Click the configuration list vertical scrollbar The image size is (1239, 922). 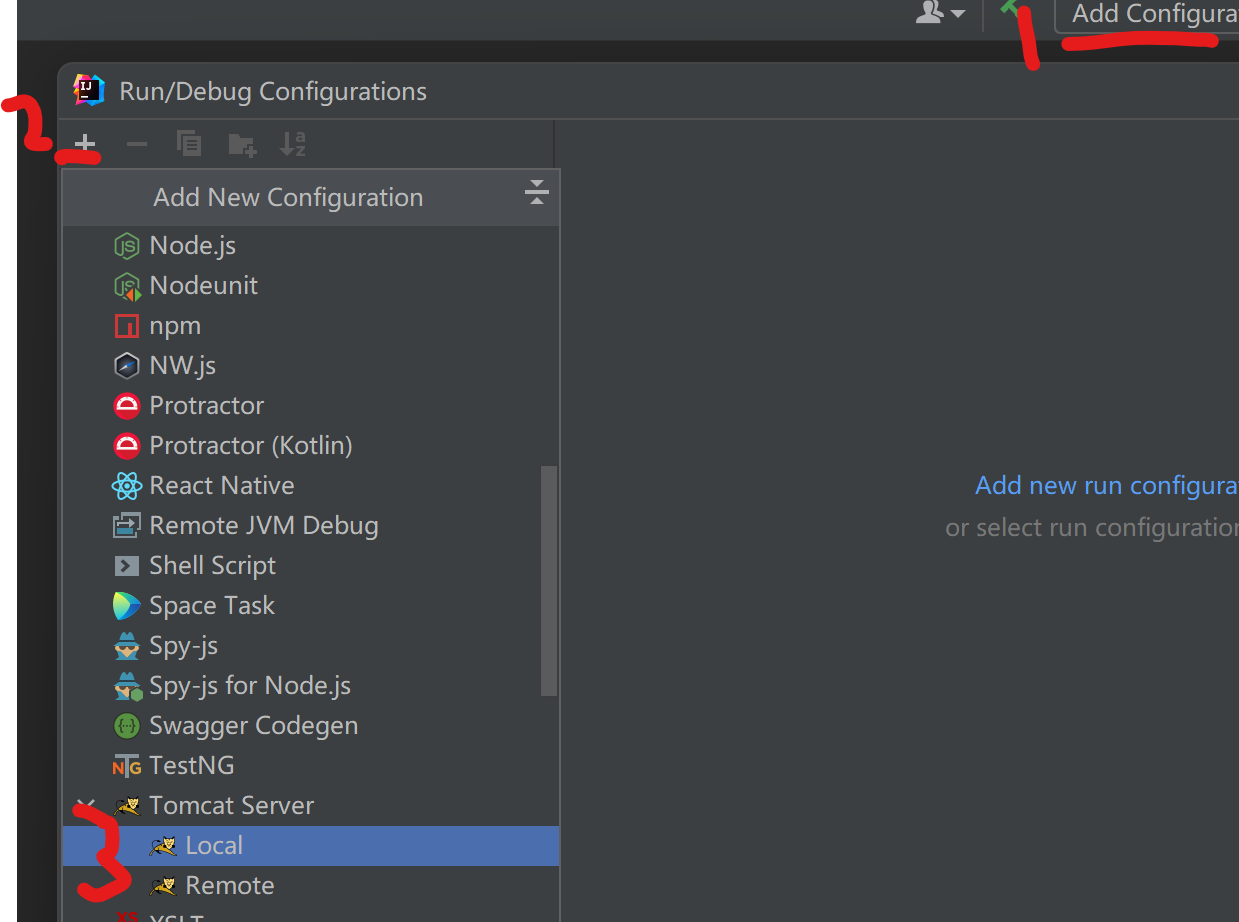click(549, 580)
